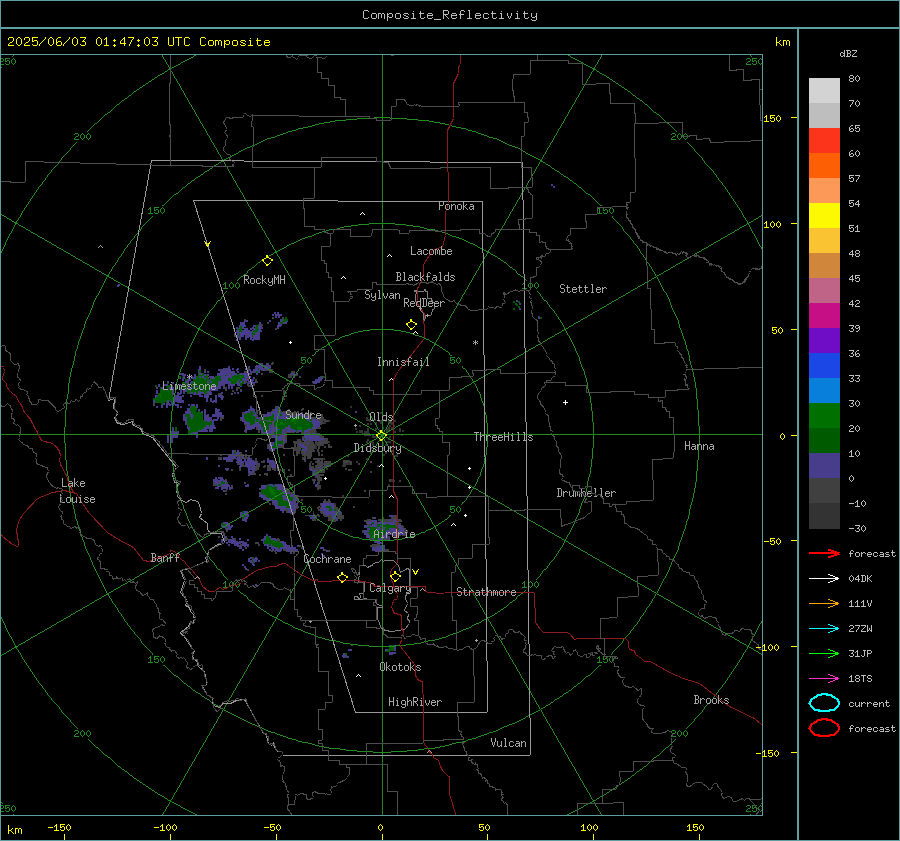Click the RockyMH label
This screenshot has height=841, width=900.
pyautogui.click(x=264, y=280)
